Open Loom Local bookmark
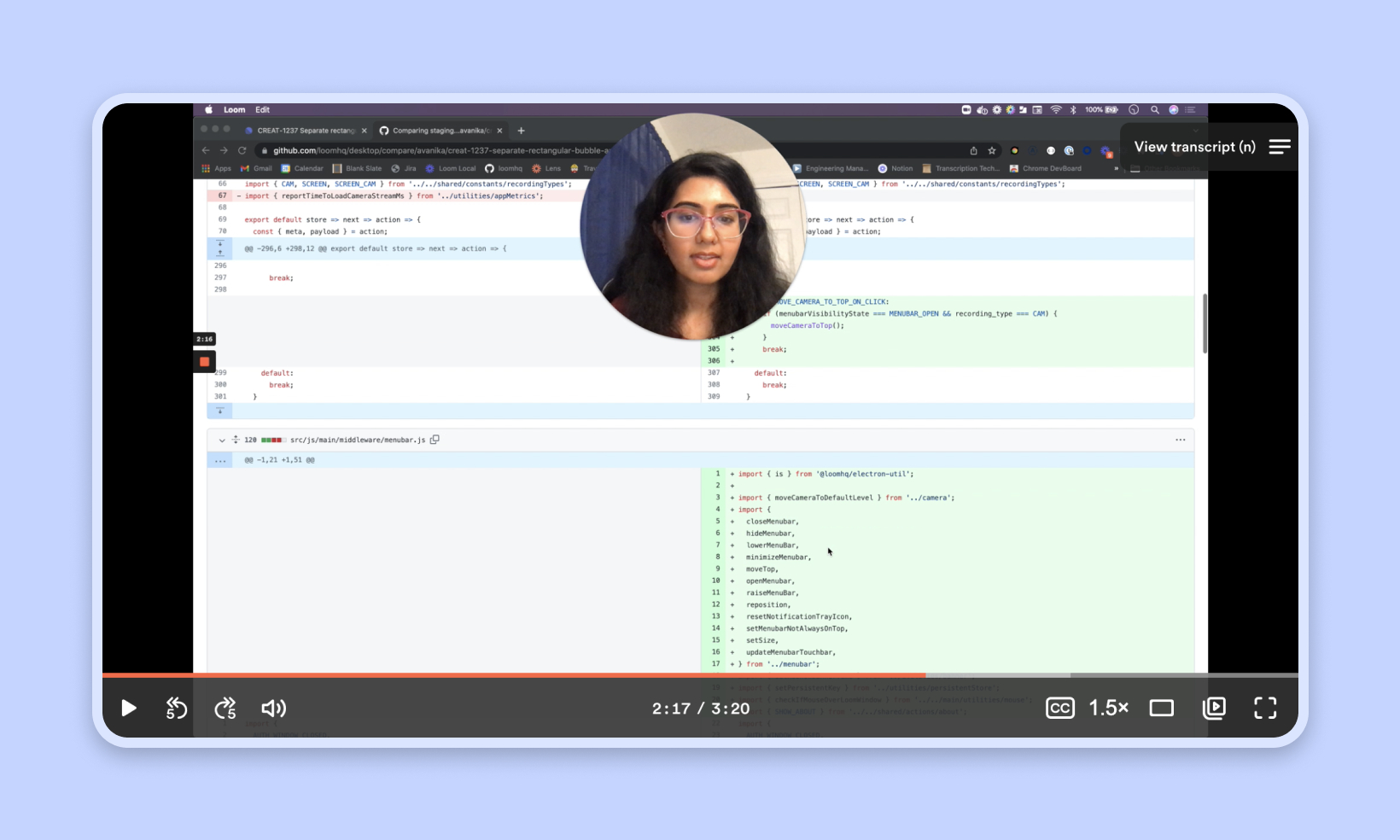This screenshot has width=1400, height=840. [x=451, y=168]
